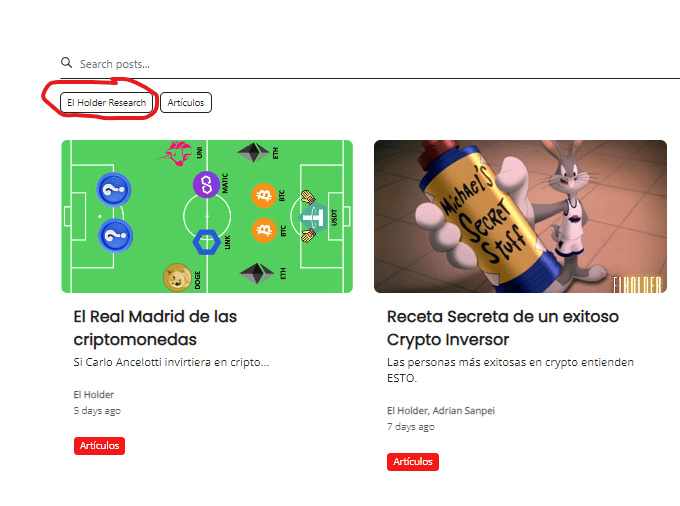680x506 pixels.
Task: Click the blue LINK hexagon icon
Action: tap(206, 242)
